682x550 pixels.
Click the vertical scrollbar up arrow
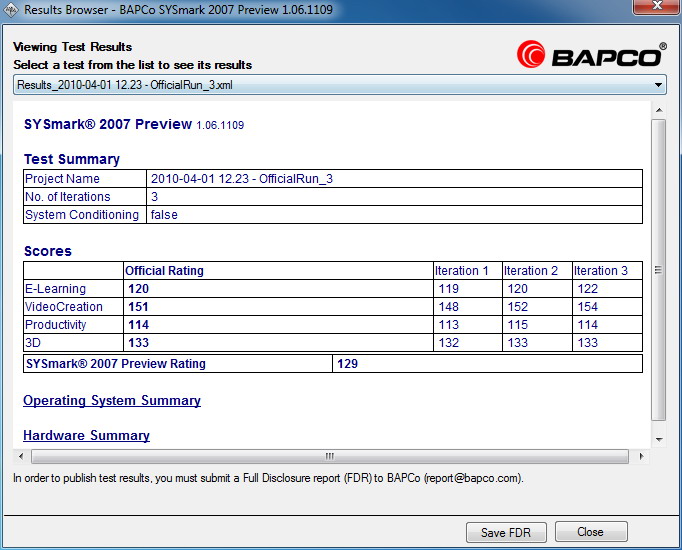pos(659,110)
